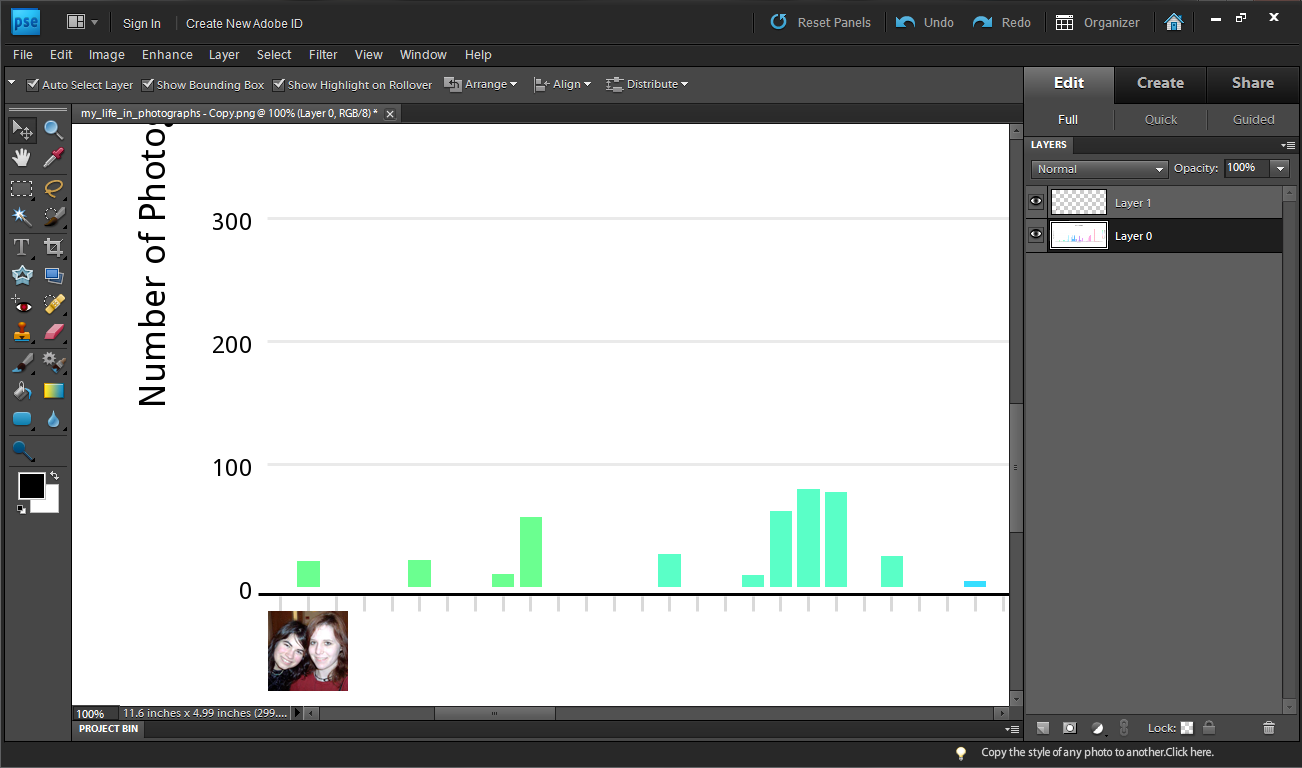Open the Arrange dropdown

(481, 84)
